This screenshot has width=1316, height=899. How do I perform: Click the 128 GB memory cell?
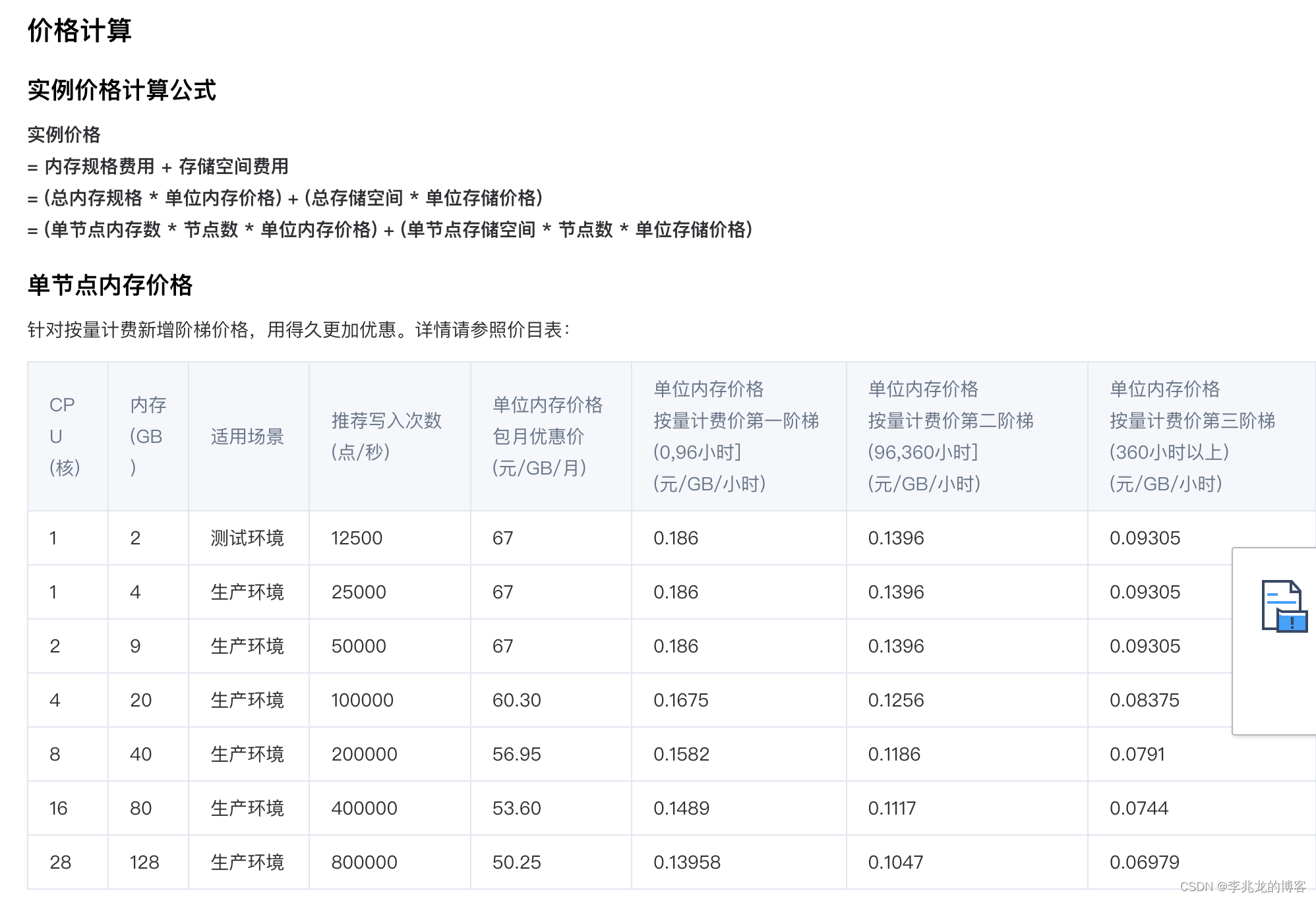(x=144, y=862)
